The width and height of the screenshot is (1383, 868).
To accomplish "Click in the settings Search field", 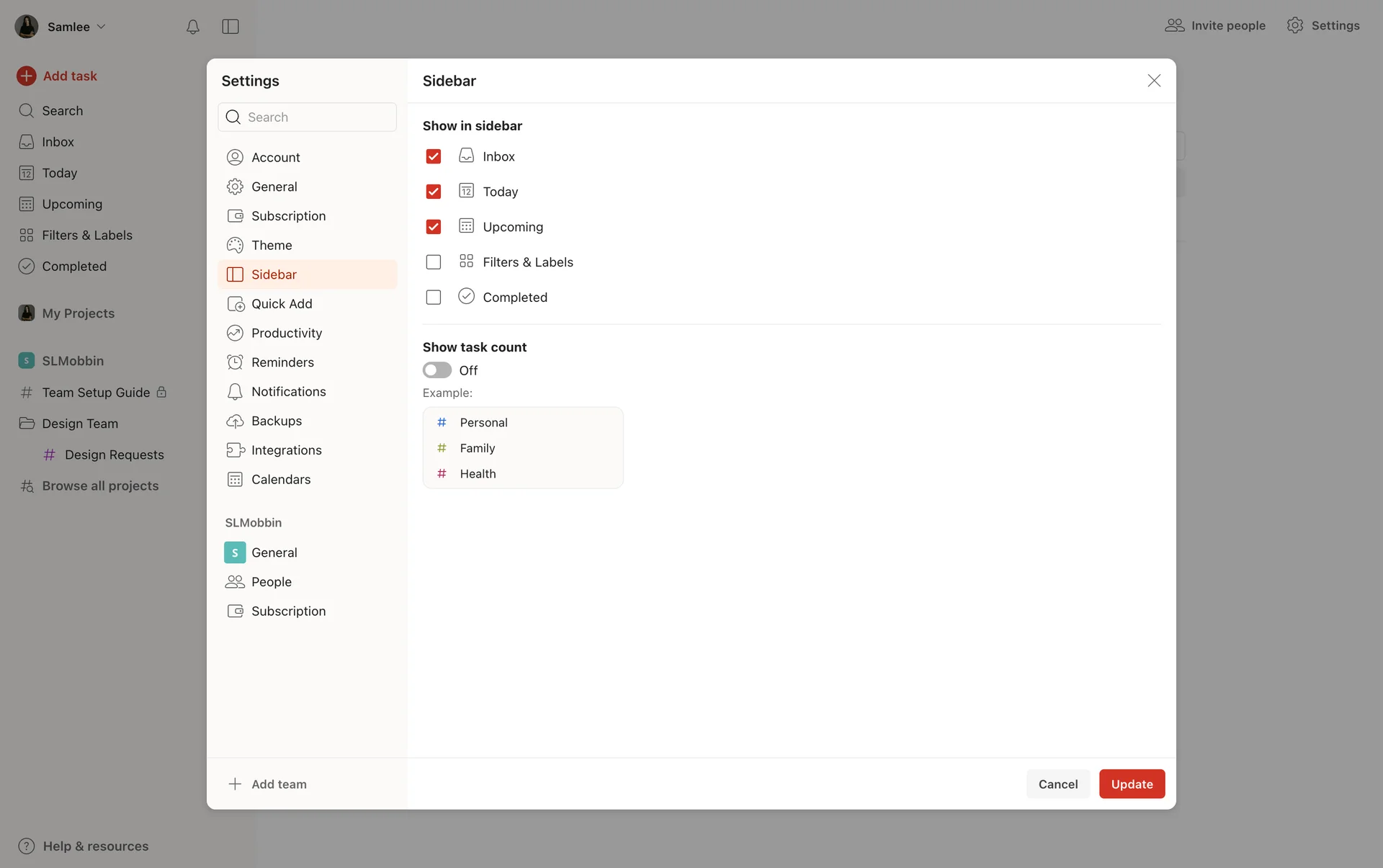I will [x=317, y=117].
